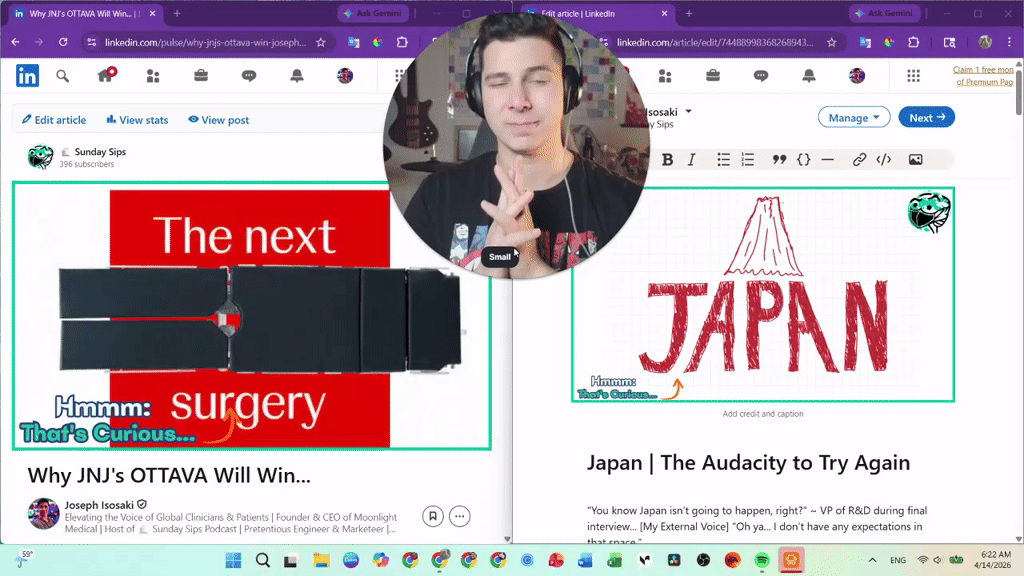Open Jobs briefcase in right window
This screenshot has width=1024, height=576.
pyautogui.click(x=713, y=76)
